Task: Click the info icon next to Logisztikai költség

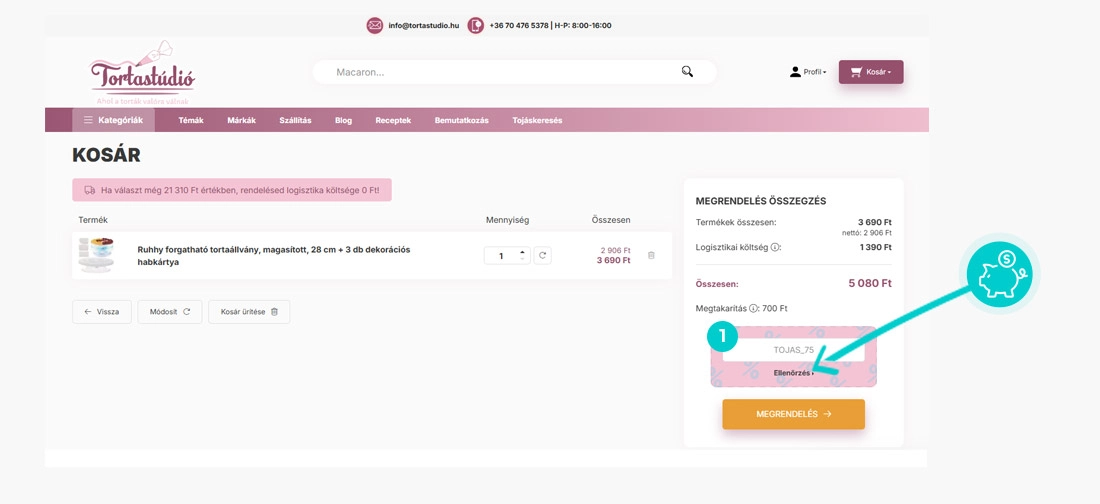Action: (x=774, y=247)
